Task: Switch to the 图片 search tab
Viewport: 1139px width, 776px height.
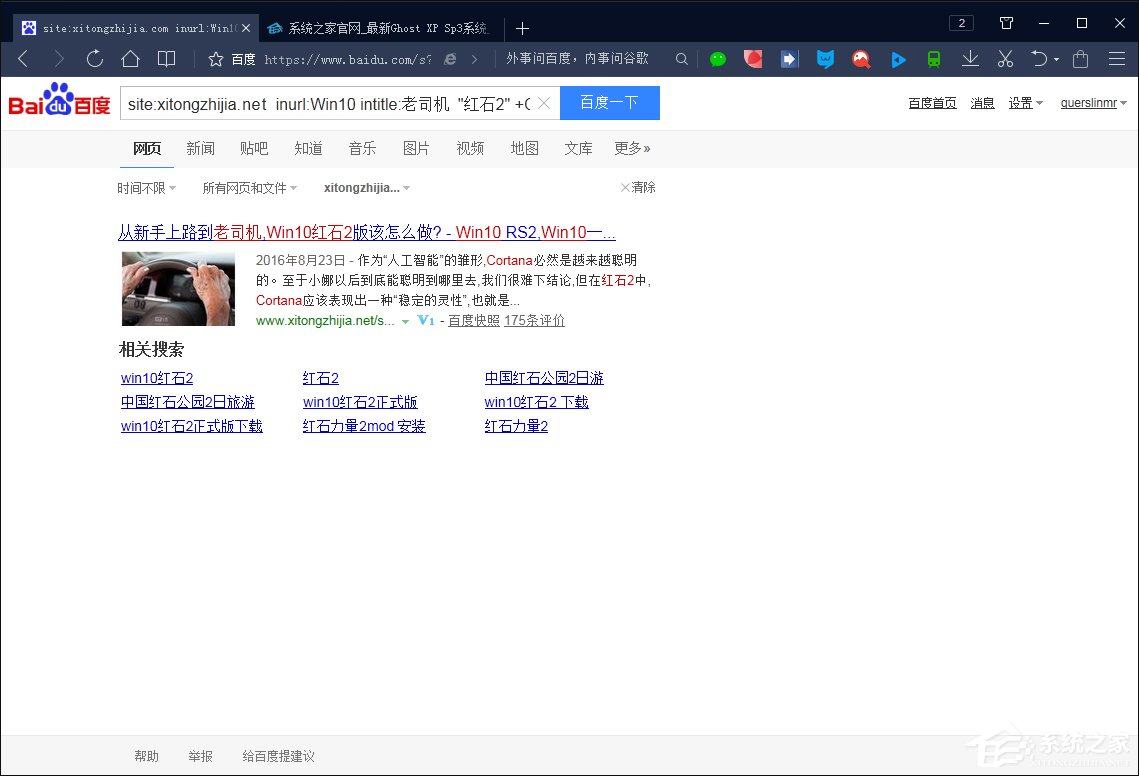Action: click(x=416, y=148)
